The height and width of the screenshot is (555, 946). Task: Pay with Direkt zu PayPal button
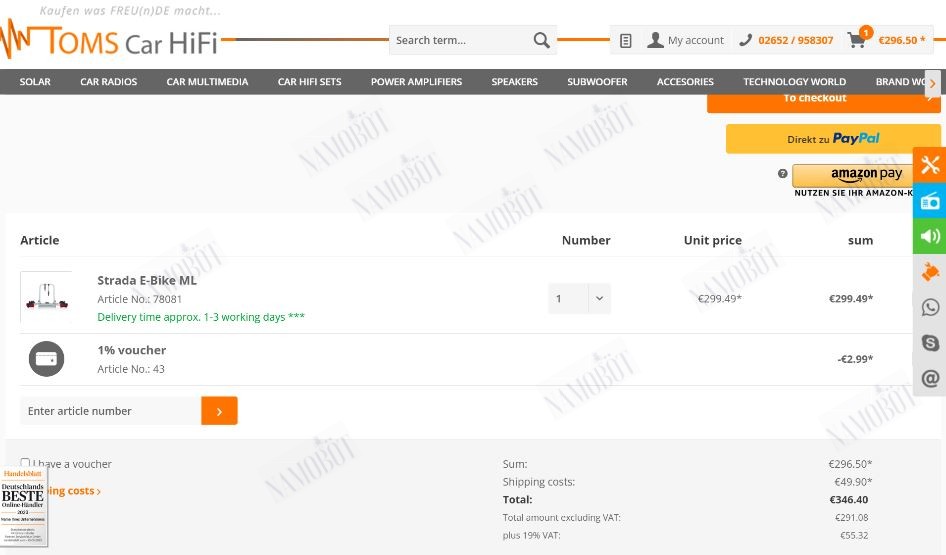click(833, 139)
